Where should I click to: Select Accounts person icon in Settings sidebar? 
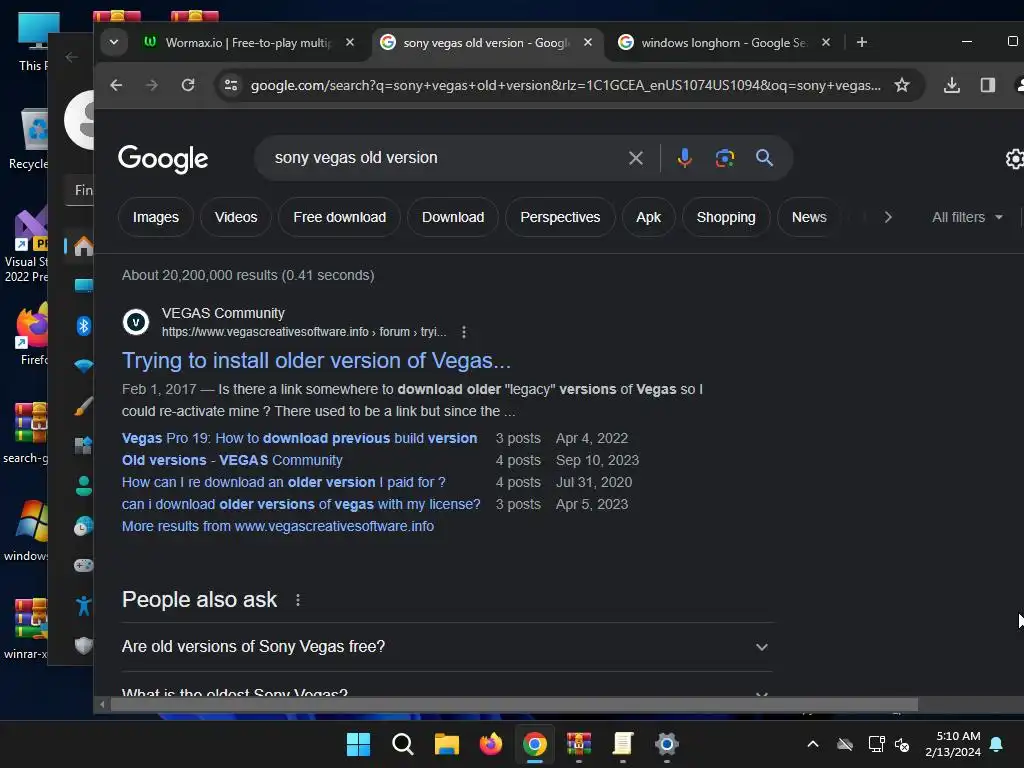pyautogui.click(x=84, y=486)
